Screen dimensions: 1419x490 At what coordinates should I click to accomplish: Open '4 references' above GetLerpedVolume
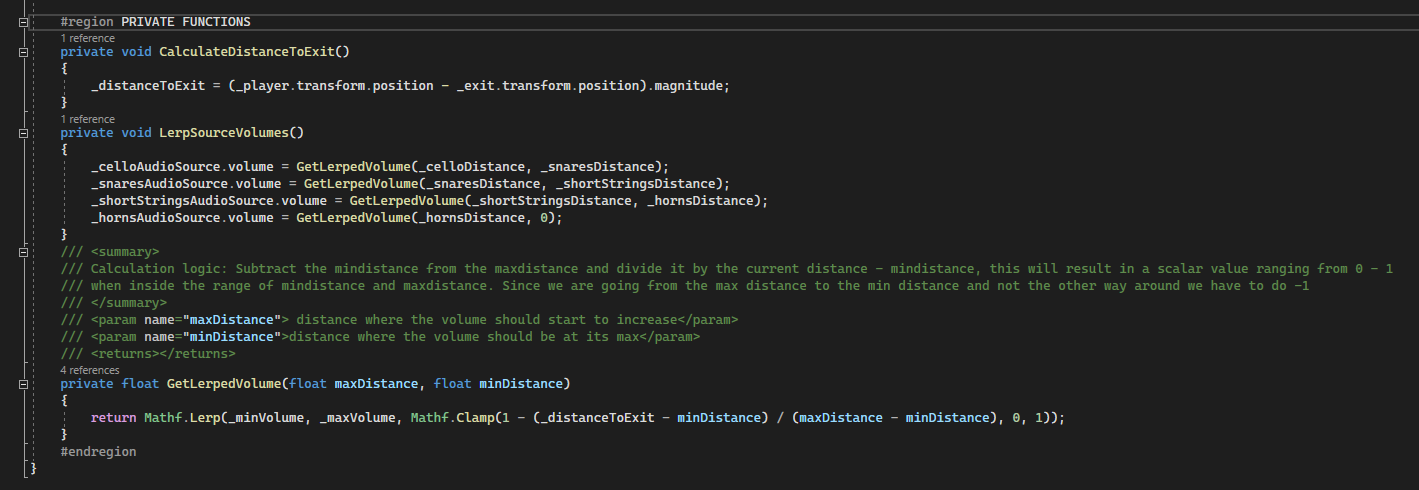click(x=90, y=370)
